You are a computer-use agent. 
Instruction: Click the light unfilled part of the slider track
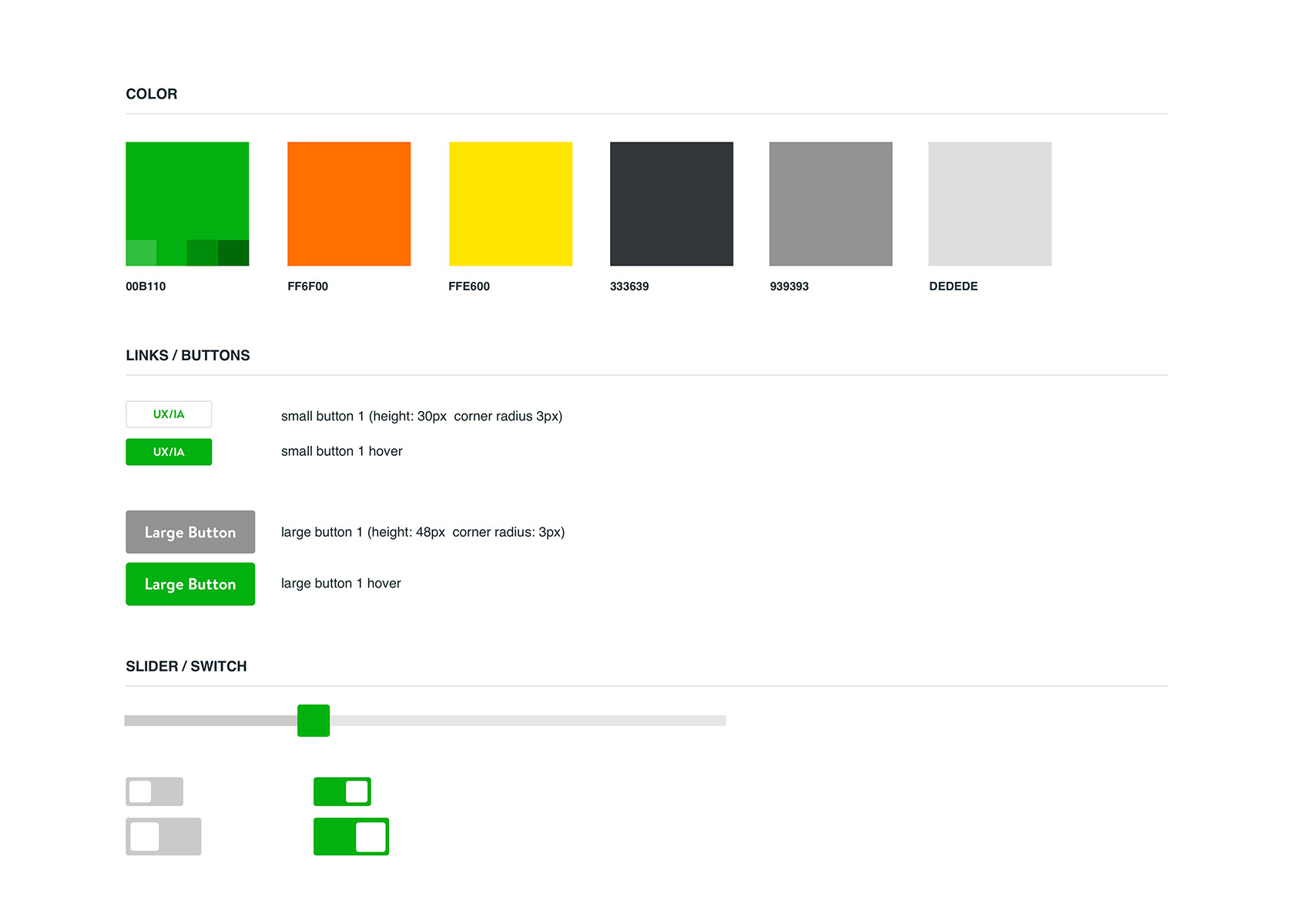tap(528, 721)
